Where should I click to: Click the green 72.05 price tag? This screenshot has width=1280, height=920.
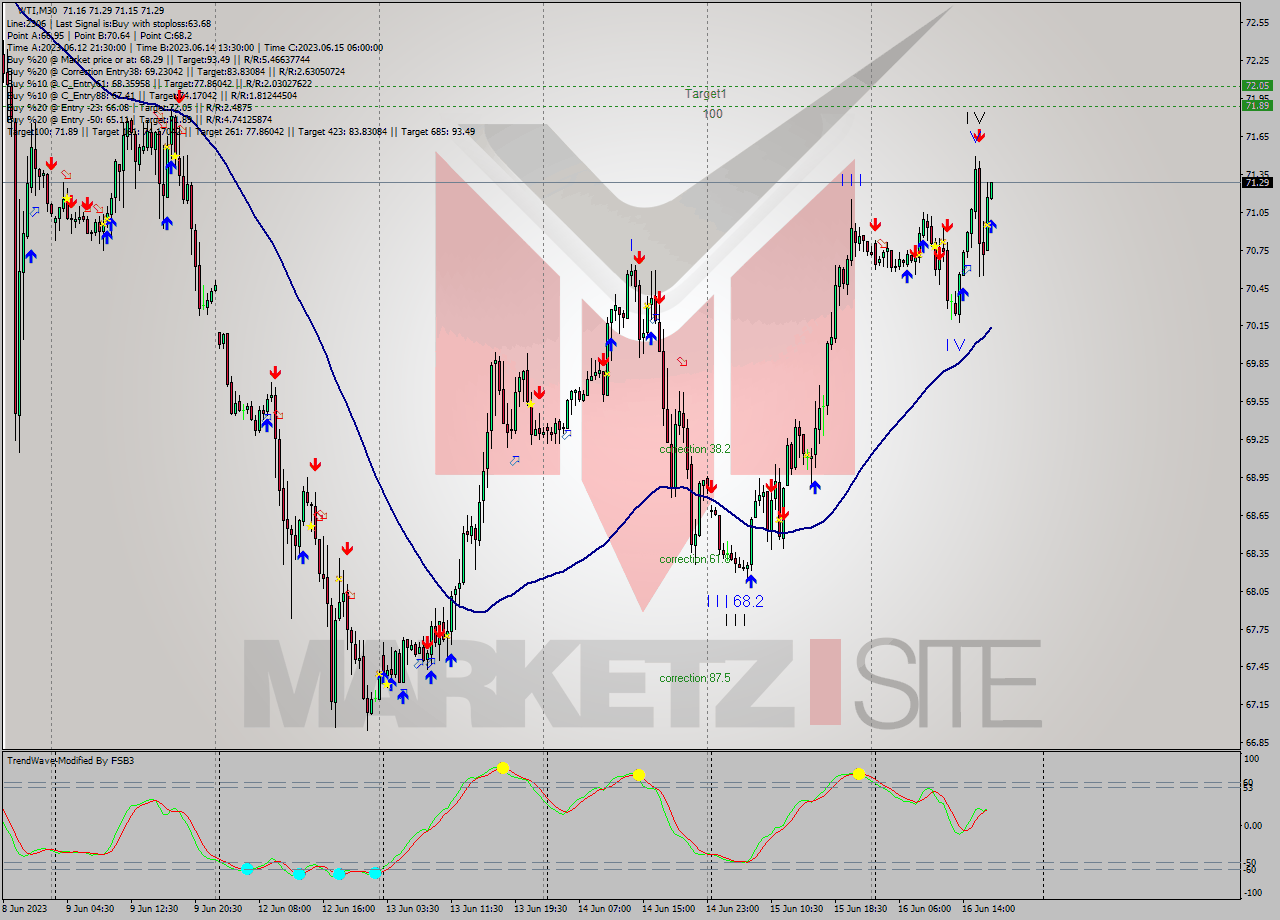point(1257,86)
